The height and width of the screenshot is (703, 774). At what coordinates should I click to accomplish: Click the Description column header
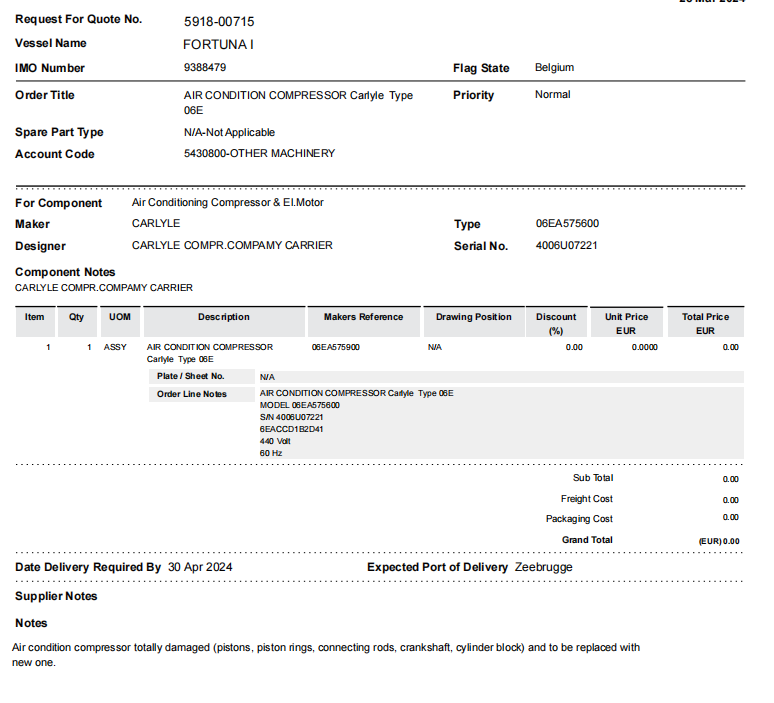click(x=224, y=317)
